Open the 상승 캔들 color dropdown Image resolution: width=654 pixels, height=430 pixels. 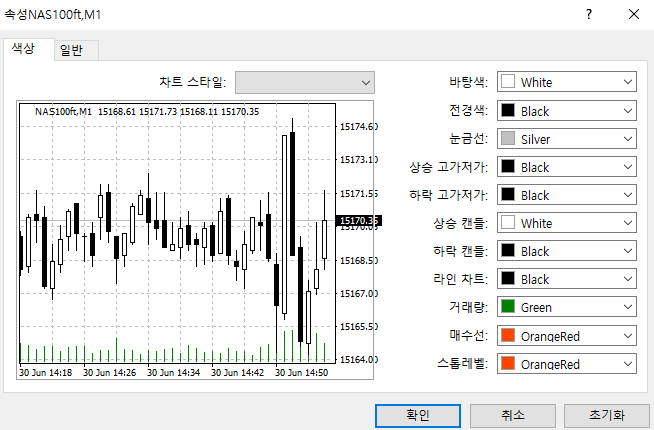566,223
